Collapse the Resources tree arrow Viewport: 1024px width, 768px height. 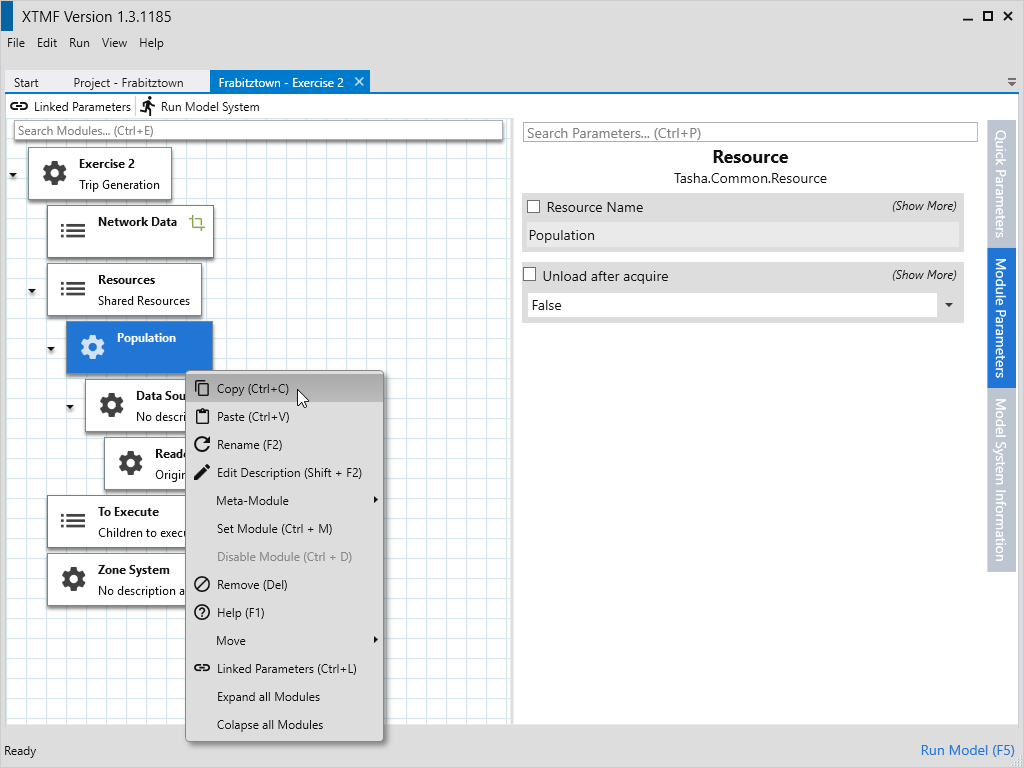pyautogui.click(x=32, y=291)
